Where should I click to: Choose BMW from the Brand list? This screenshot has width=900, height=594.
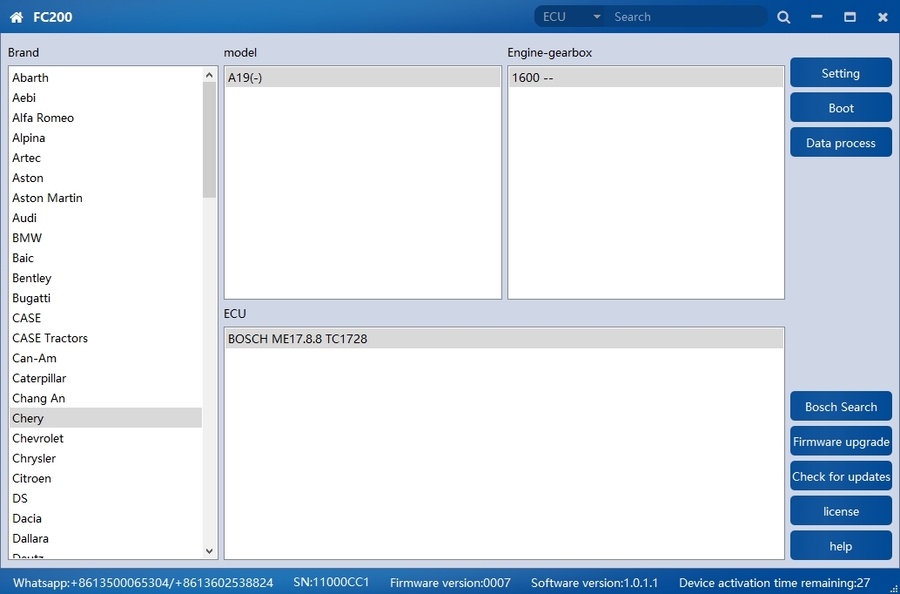coord(27,238)
